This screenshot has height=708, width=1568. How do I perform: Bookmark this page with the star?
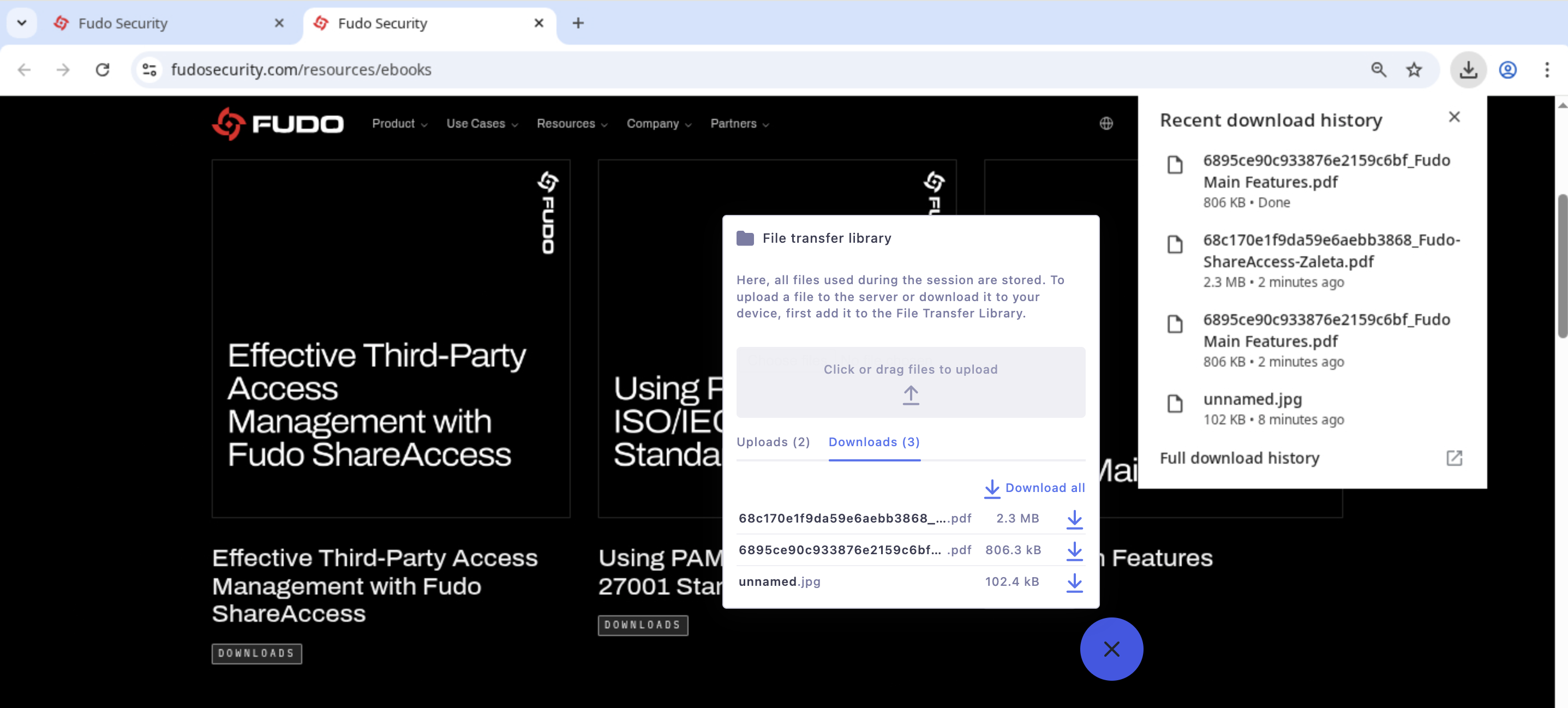click(1414, 70)
